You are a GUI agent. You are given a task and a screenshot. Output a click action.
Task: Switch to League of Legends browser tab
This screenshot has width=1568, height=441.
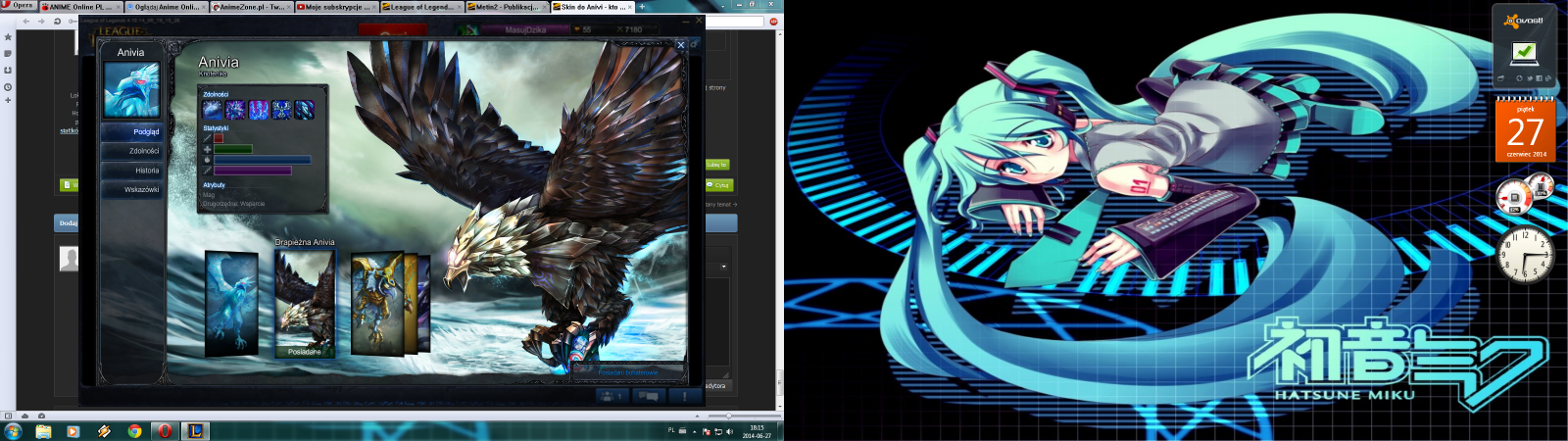pyautogui.click(x=421, y=6)
